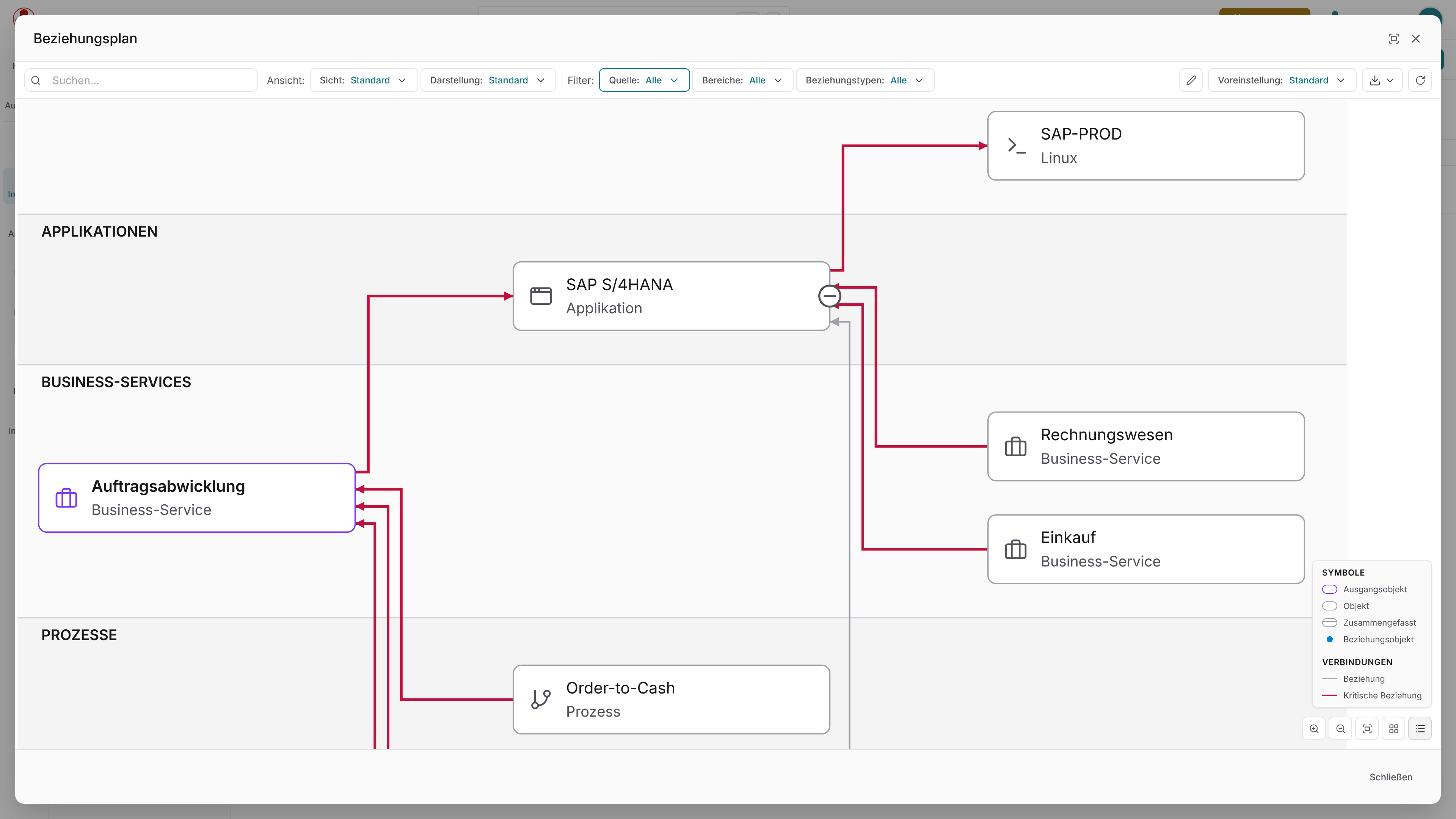
Task: Fit diagram to screen icon
Action: pyautogui.click(x=1367, y=728)
